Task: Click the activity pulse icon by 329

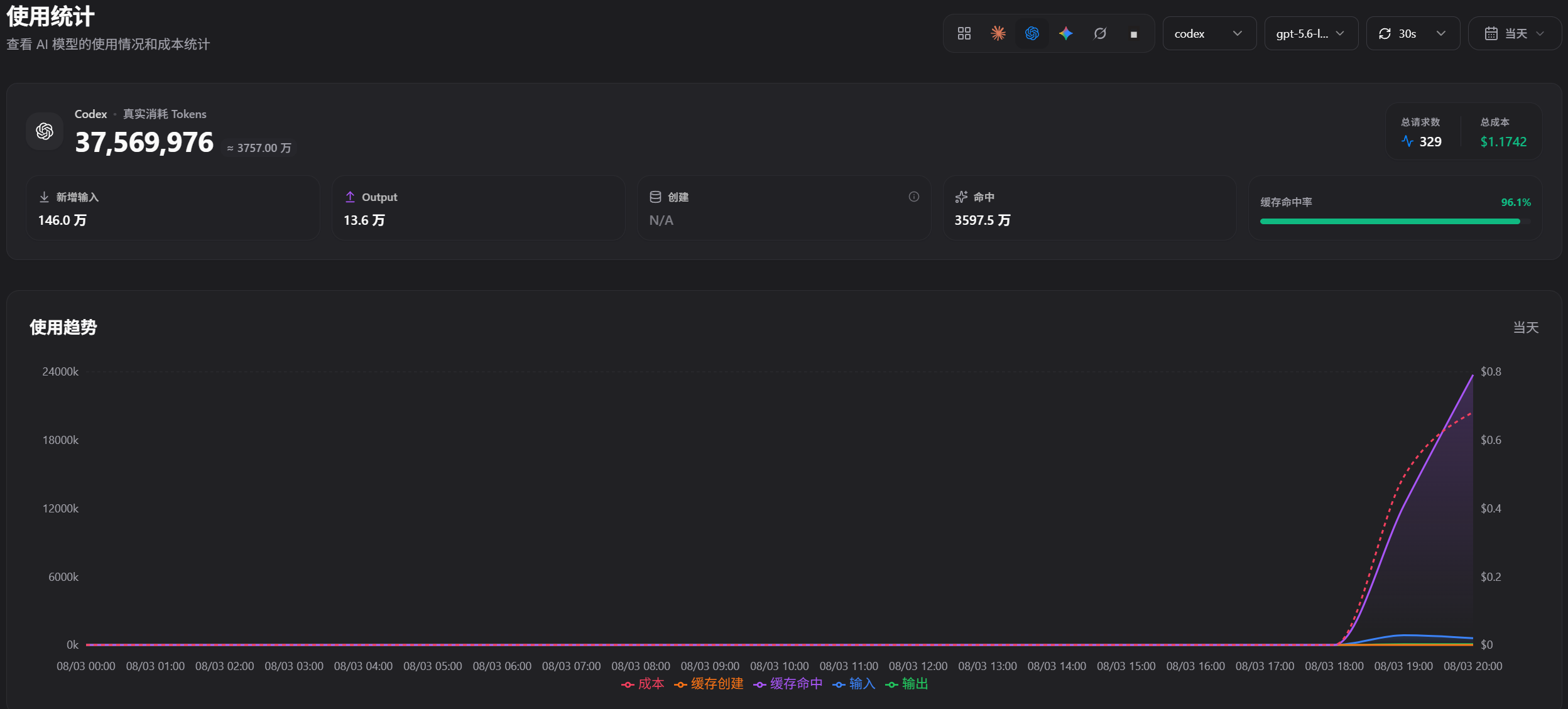Action: pos(1407,141)
